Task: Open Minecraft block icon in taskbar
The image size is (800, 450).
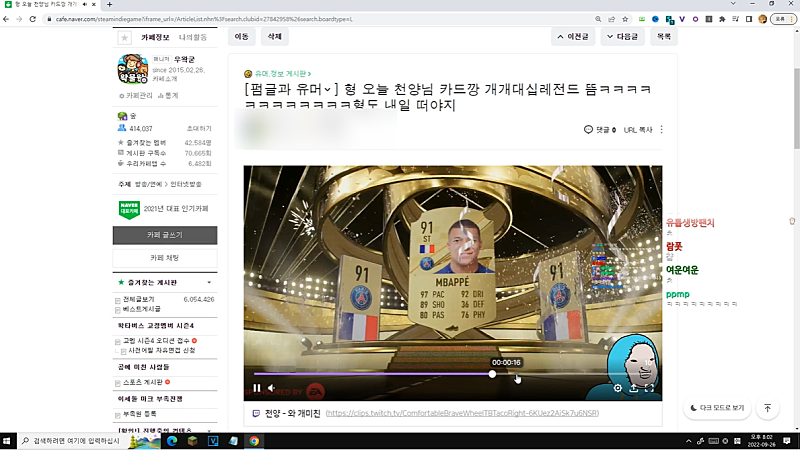Action: tap(192, 441)
